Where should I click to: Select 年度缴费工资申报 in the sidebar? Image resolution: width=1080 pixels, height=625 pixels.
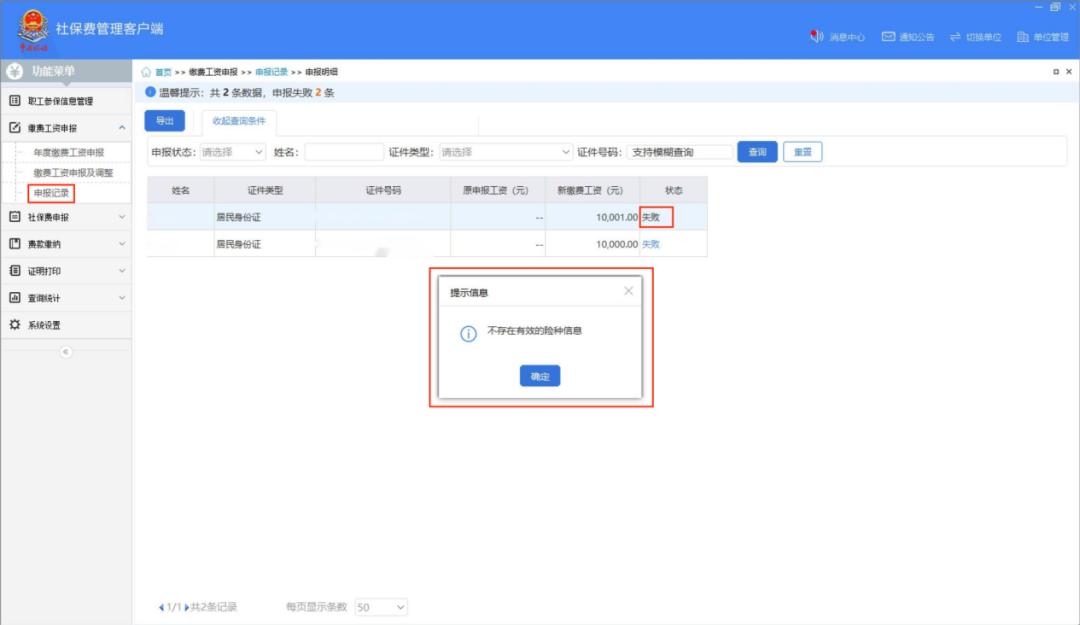[69, 153]
